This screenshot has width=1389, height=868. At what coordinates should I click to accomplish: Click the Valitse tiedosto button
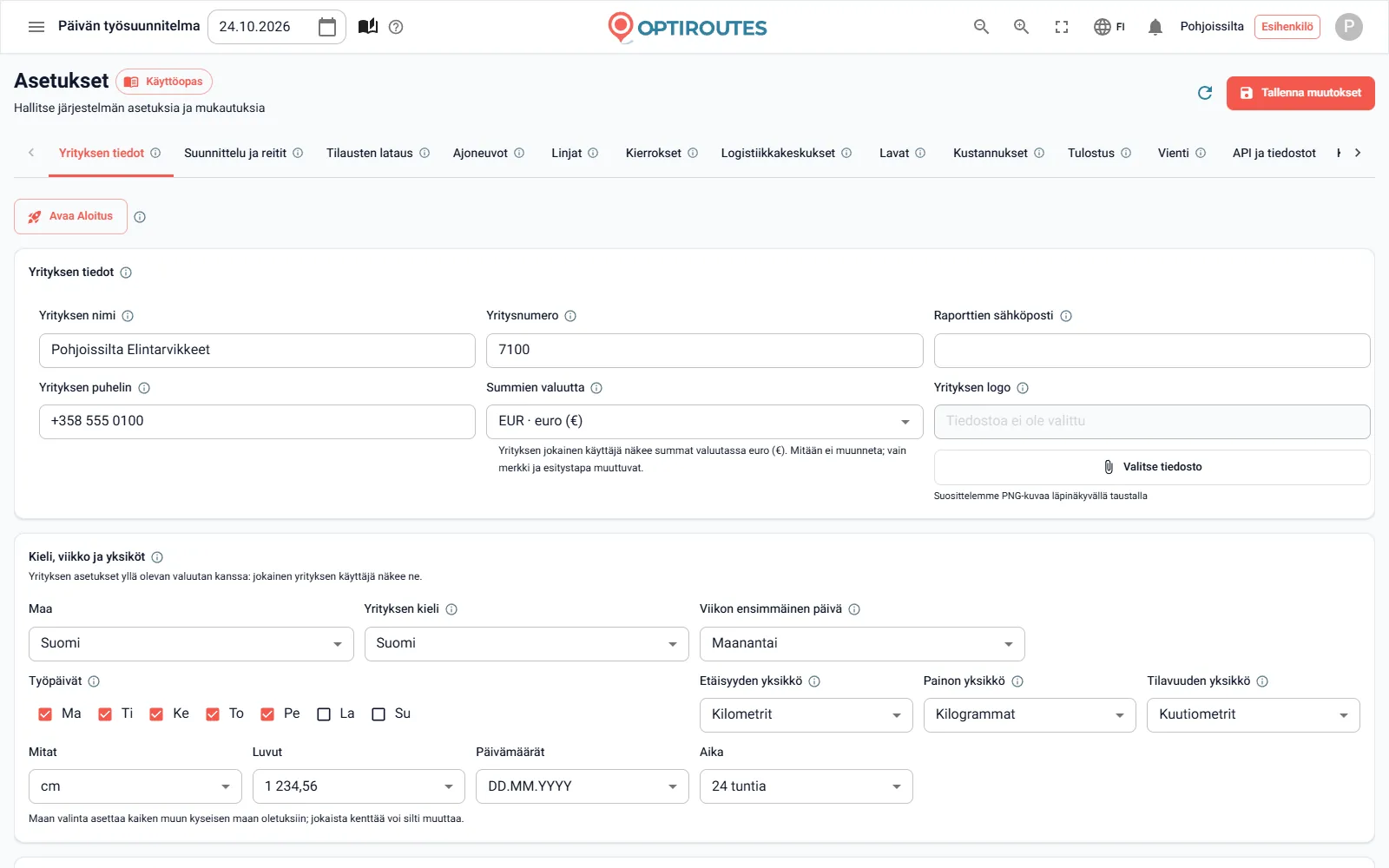point(1152,467)
